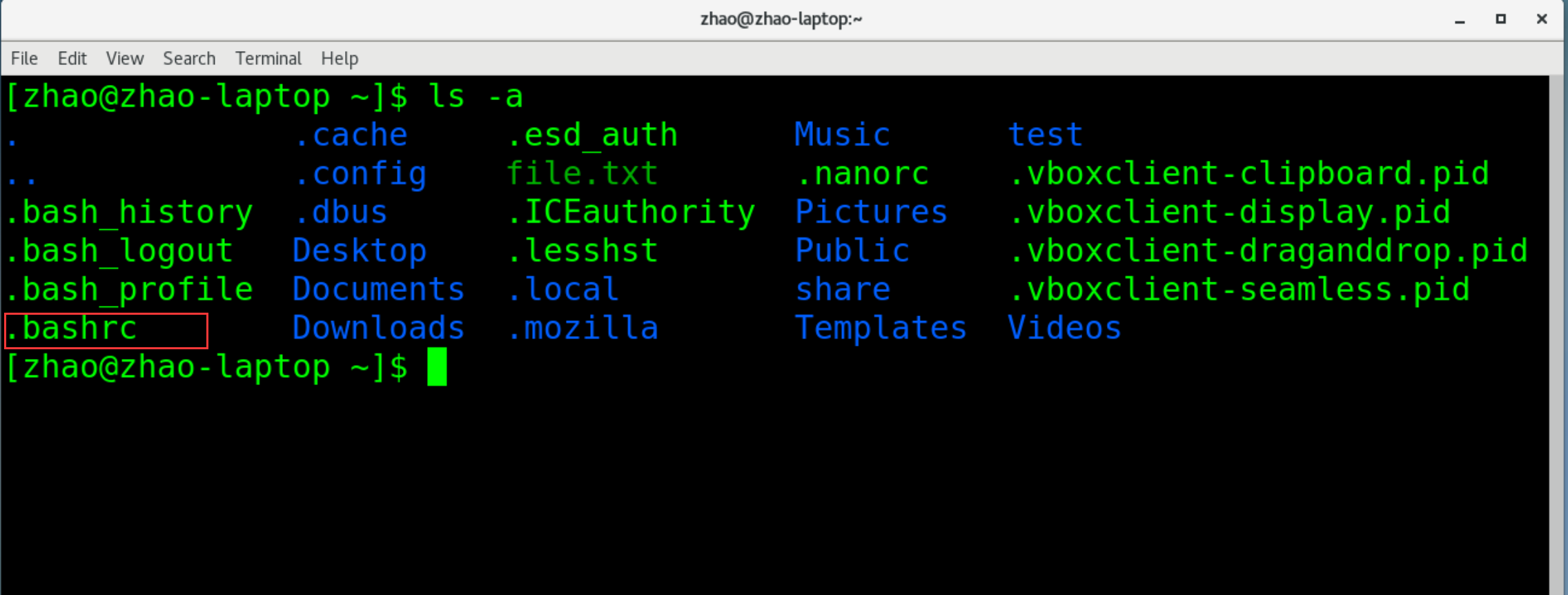Click the file.txt filename
Screen dimensions: 1568x595
582,173
